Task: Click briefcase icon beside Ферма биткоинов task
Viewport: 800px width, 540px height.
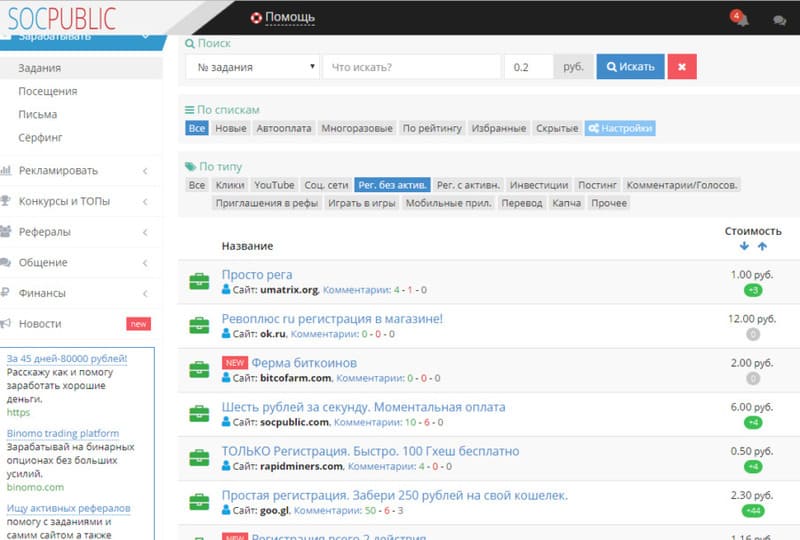Action: (199, 370)
